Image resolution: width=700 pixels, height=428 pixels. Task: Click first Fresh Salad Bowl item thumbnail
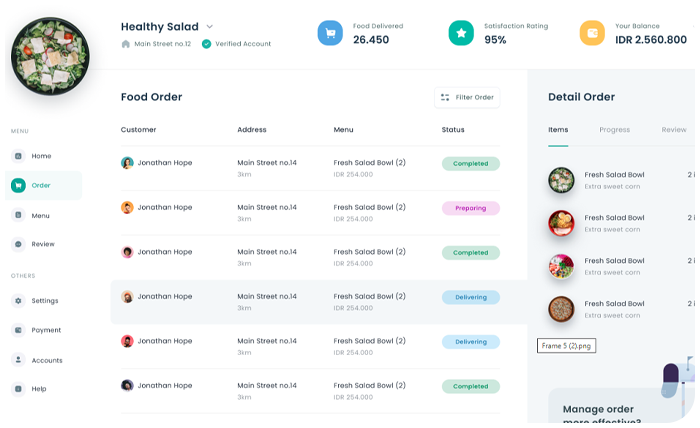pyautogui.click(x=561, y=180)
